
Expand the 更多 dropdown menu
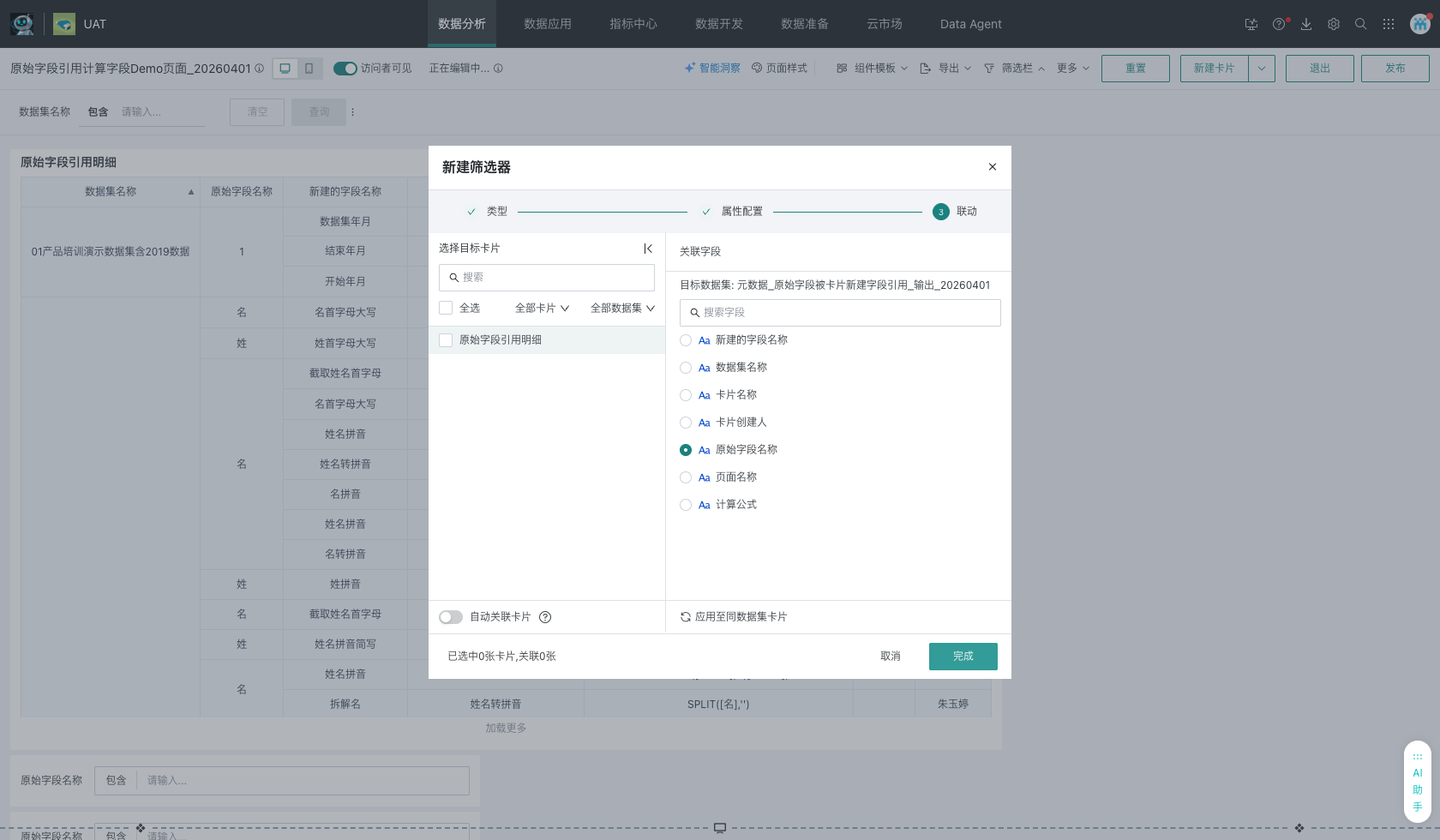[1071, 68]
